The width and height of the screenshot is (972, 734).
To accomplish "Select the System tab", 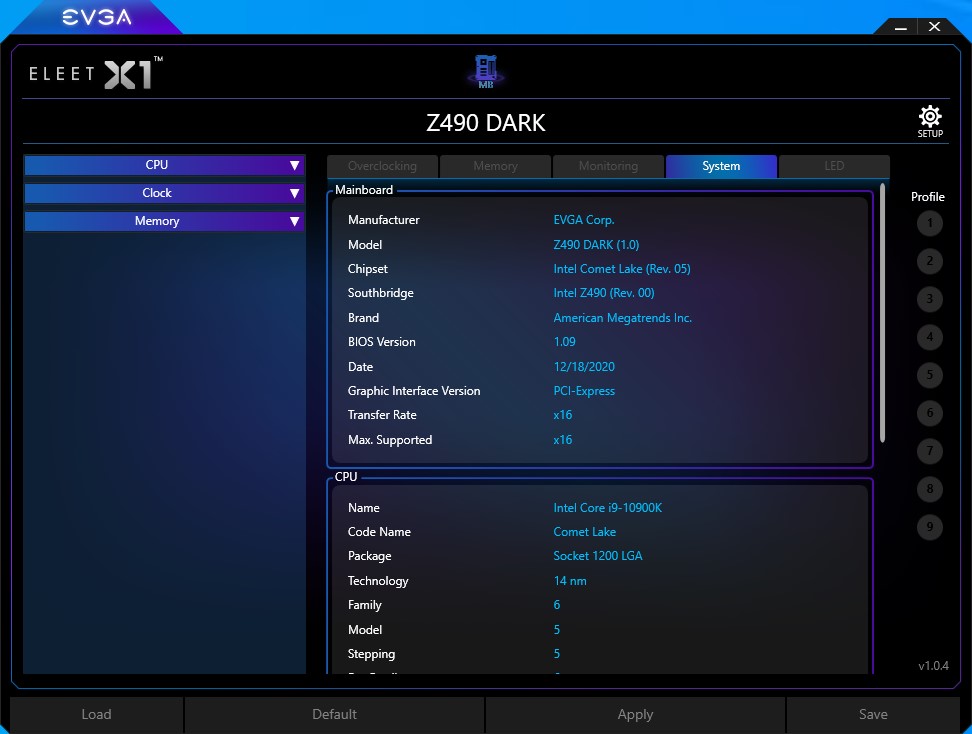I will pos(721,166).
